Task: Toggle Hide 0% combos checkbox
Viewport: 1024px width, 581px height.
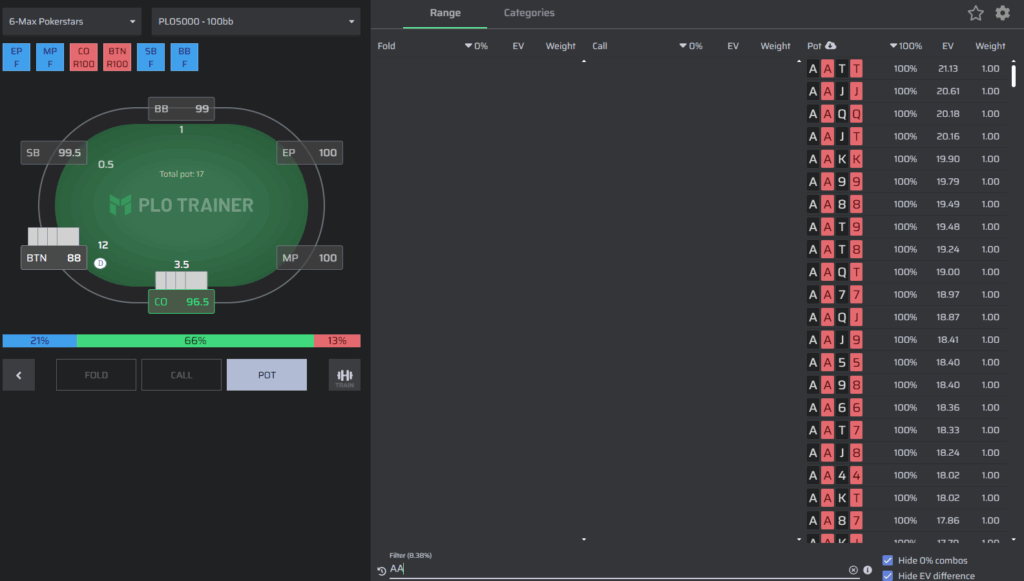Action: click(888, 560)
